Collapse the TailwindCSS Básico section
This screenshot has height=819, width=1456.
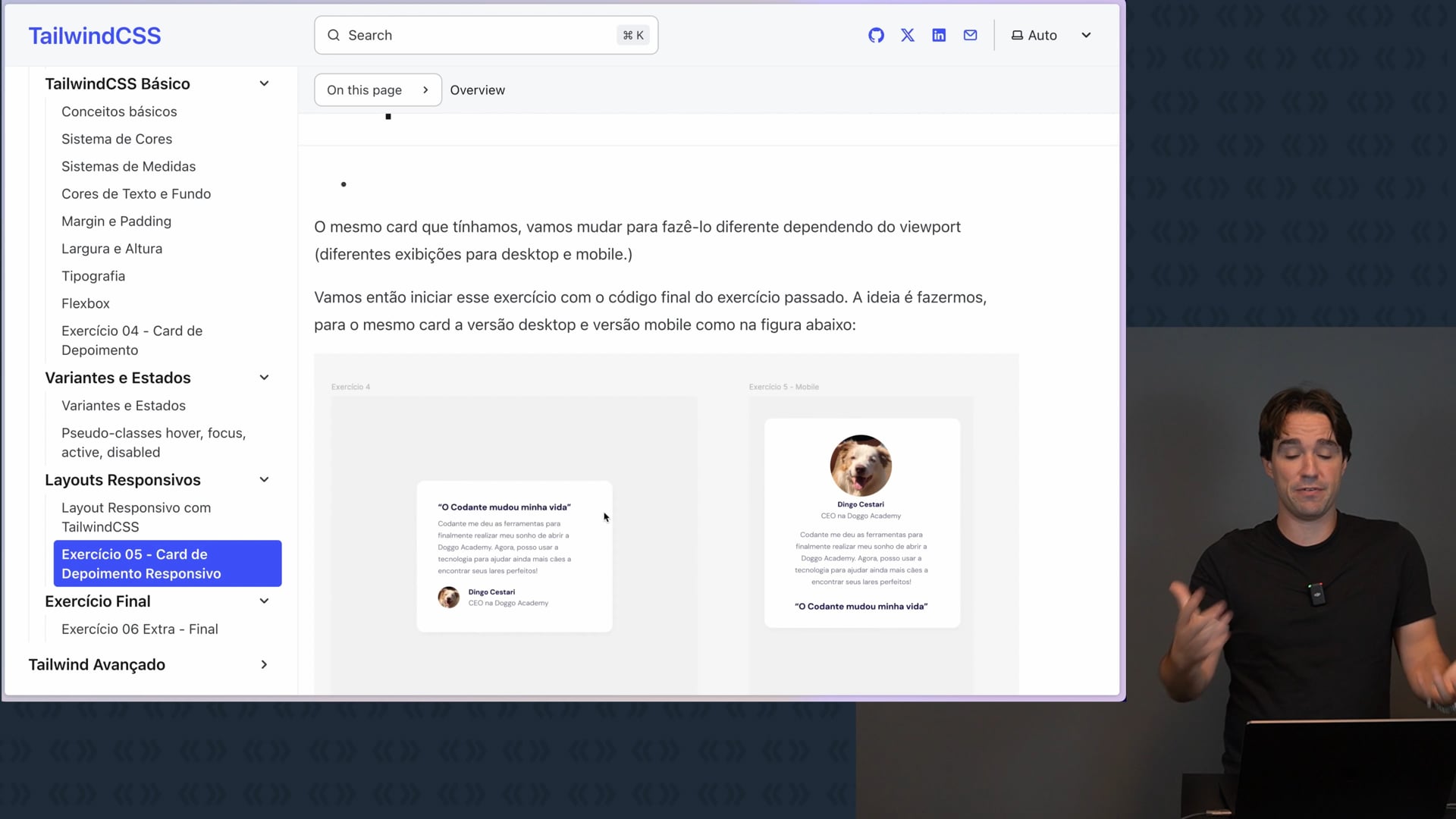pyautogui.click(x=264, y=83)
